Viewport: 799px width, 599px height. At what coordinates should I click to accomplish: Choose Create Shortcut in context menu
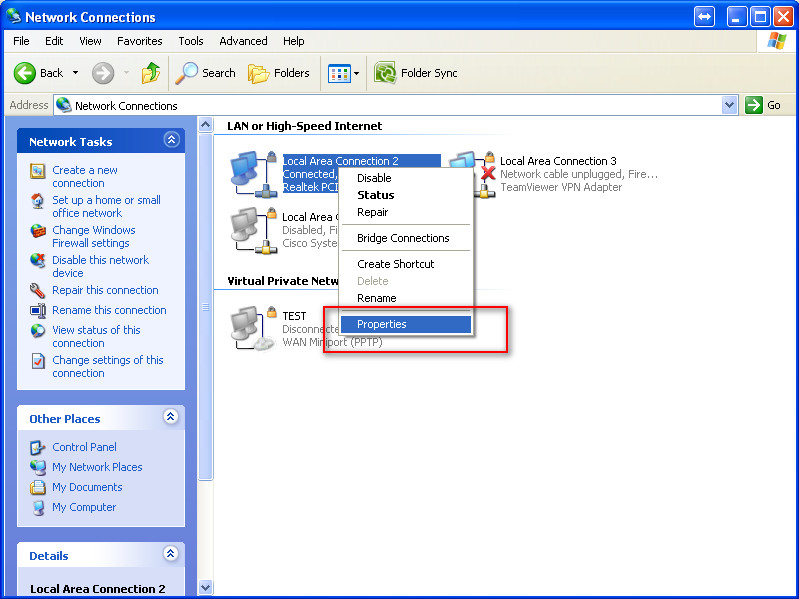click(406, 264)
